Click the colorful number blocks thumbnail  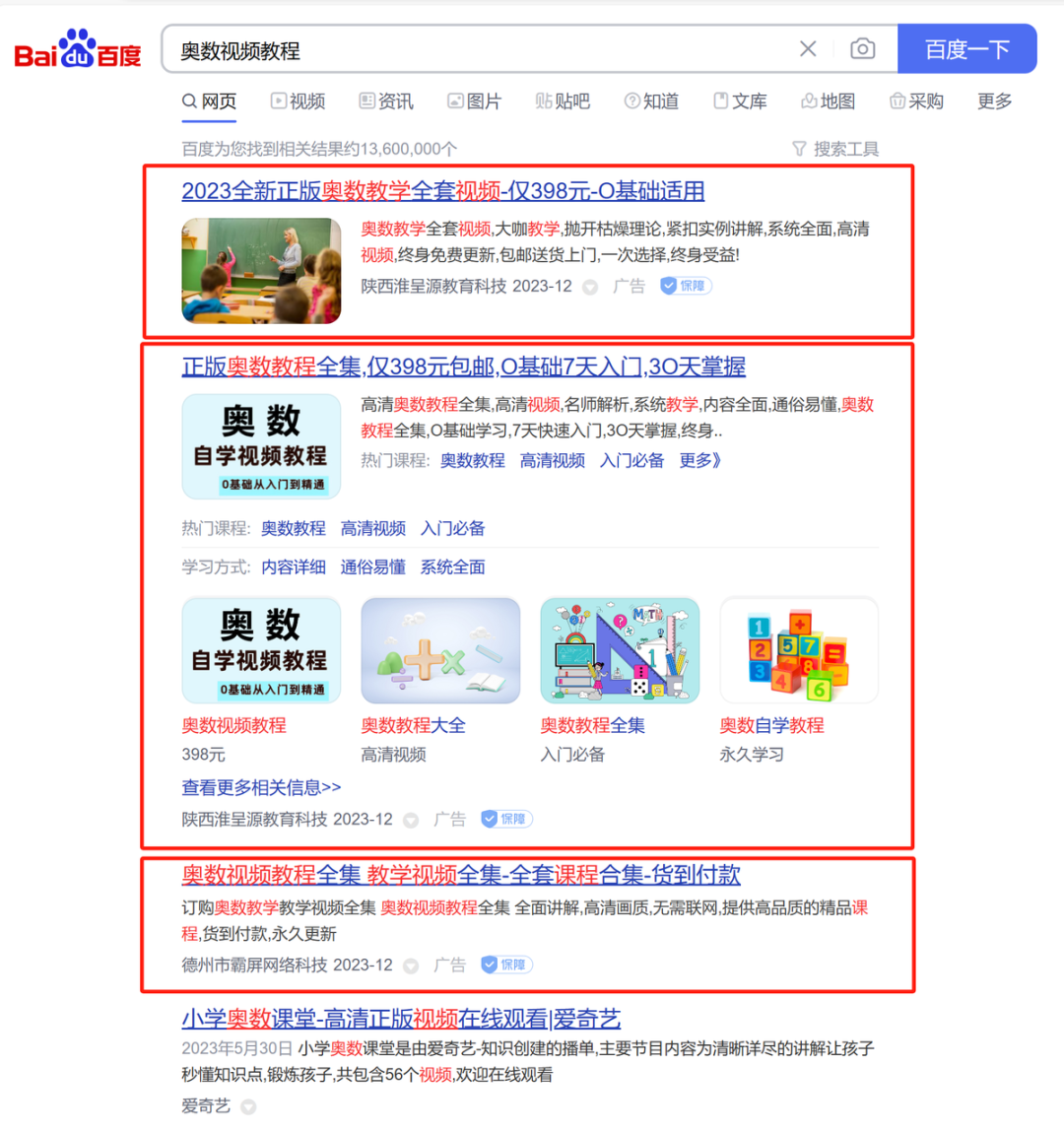[799, 650]
